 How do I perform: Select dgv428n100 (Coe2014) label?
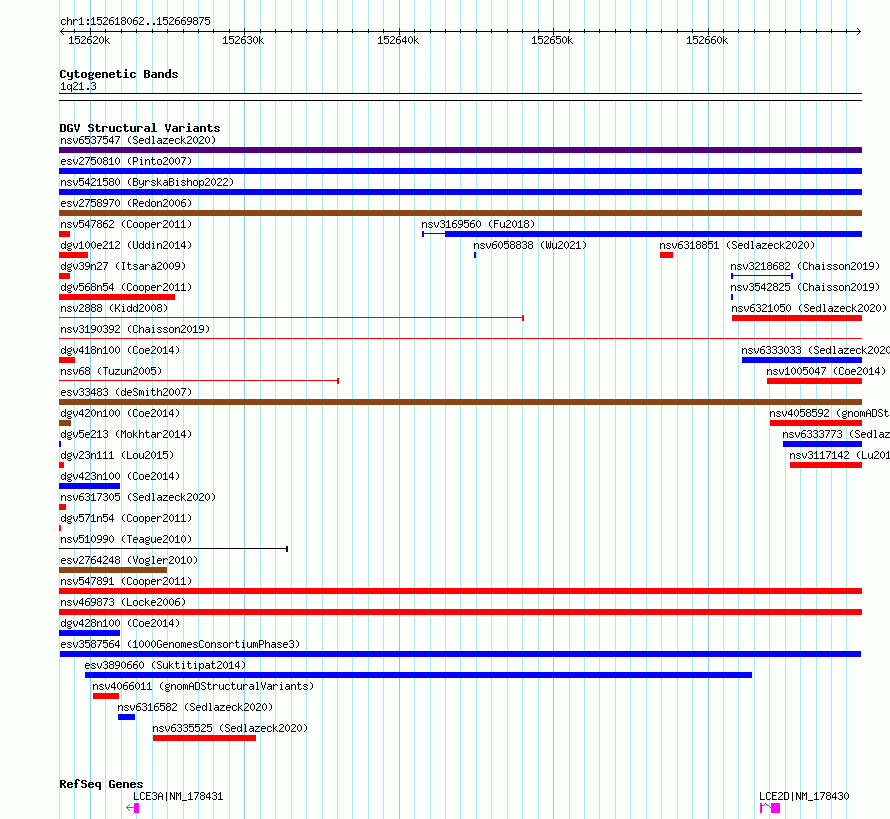[x=120, y=623]
